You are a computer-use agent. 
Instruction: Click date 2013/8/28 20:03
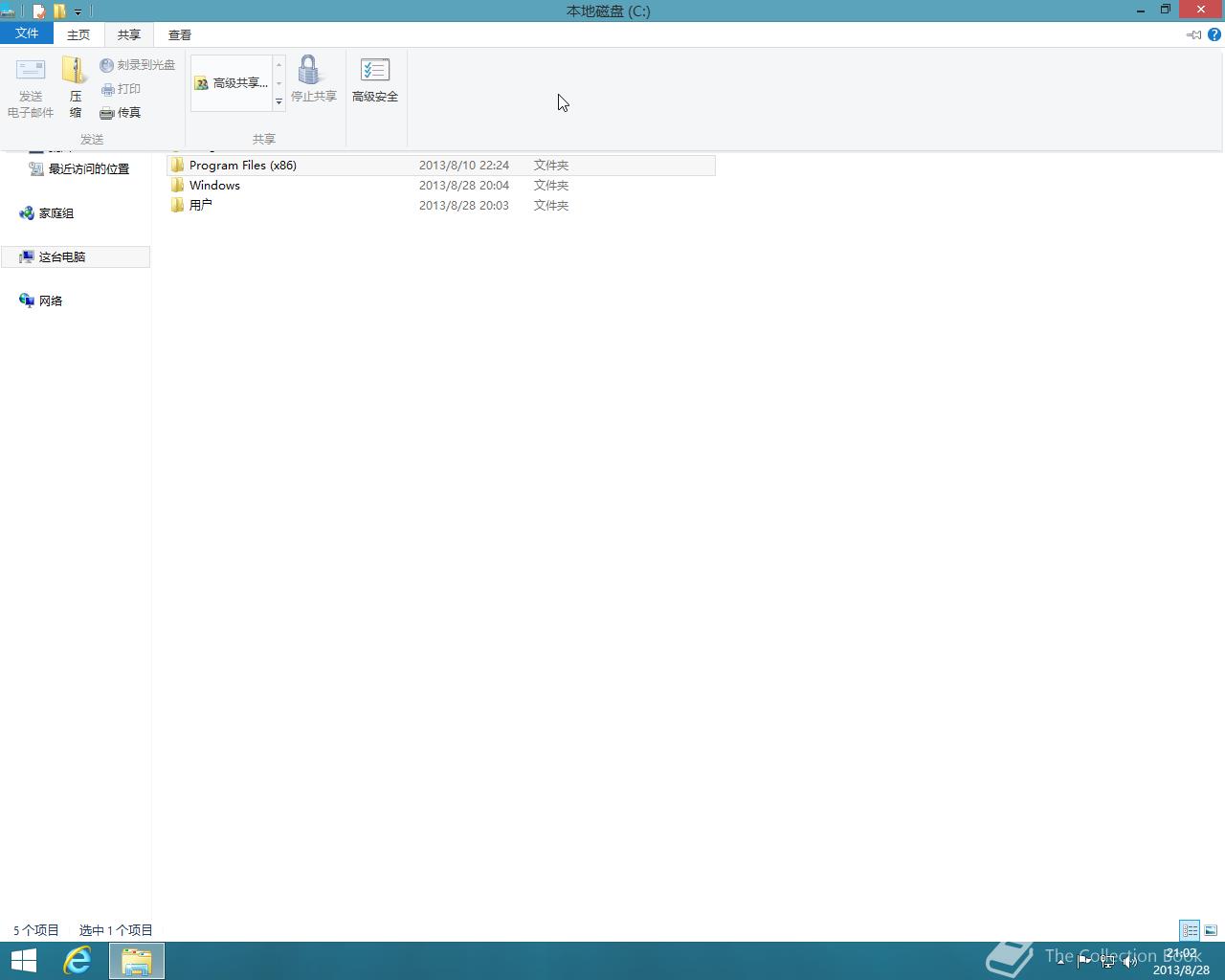(464, 205)
